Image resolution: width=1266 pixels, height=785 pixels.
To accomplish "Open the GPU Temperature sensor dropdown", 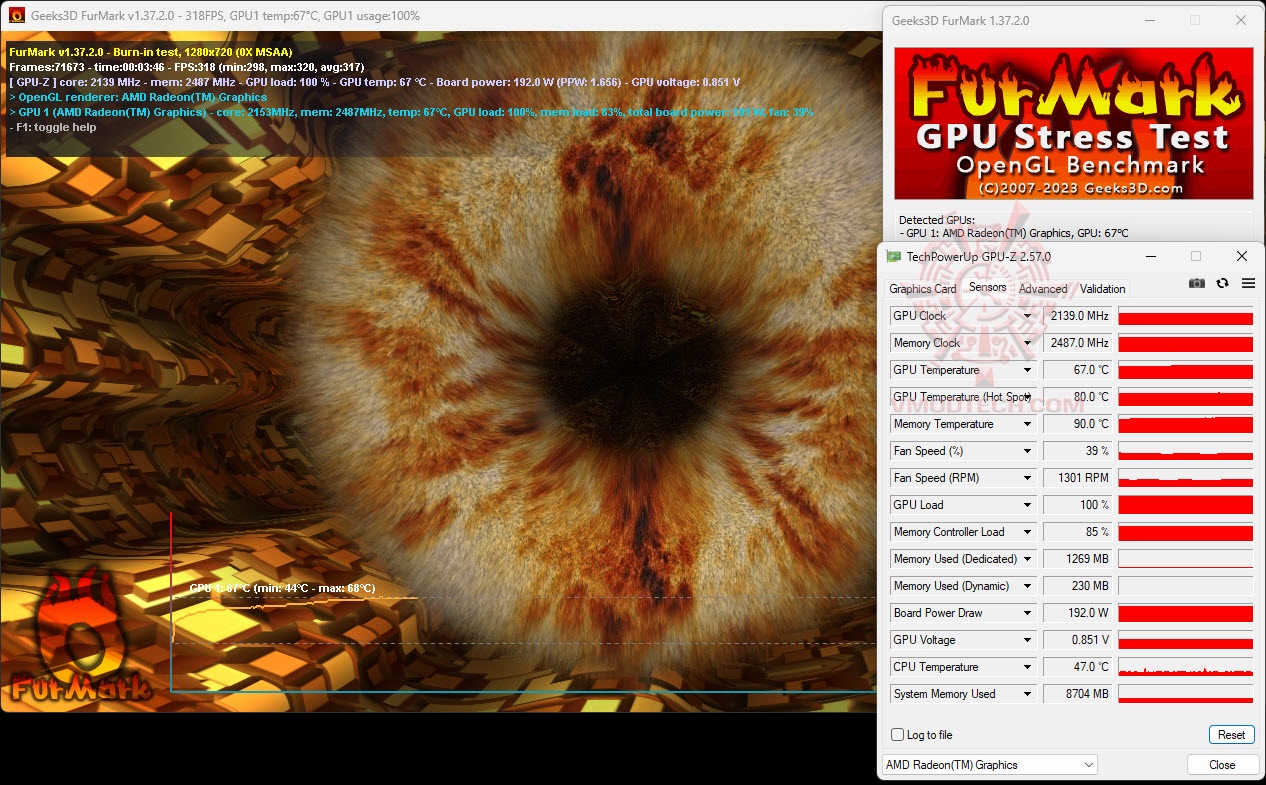I will 1027,370.
